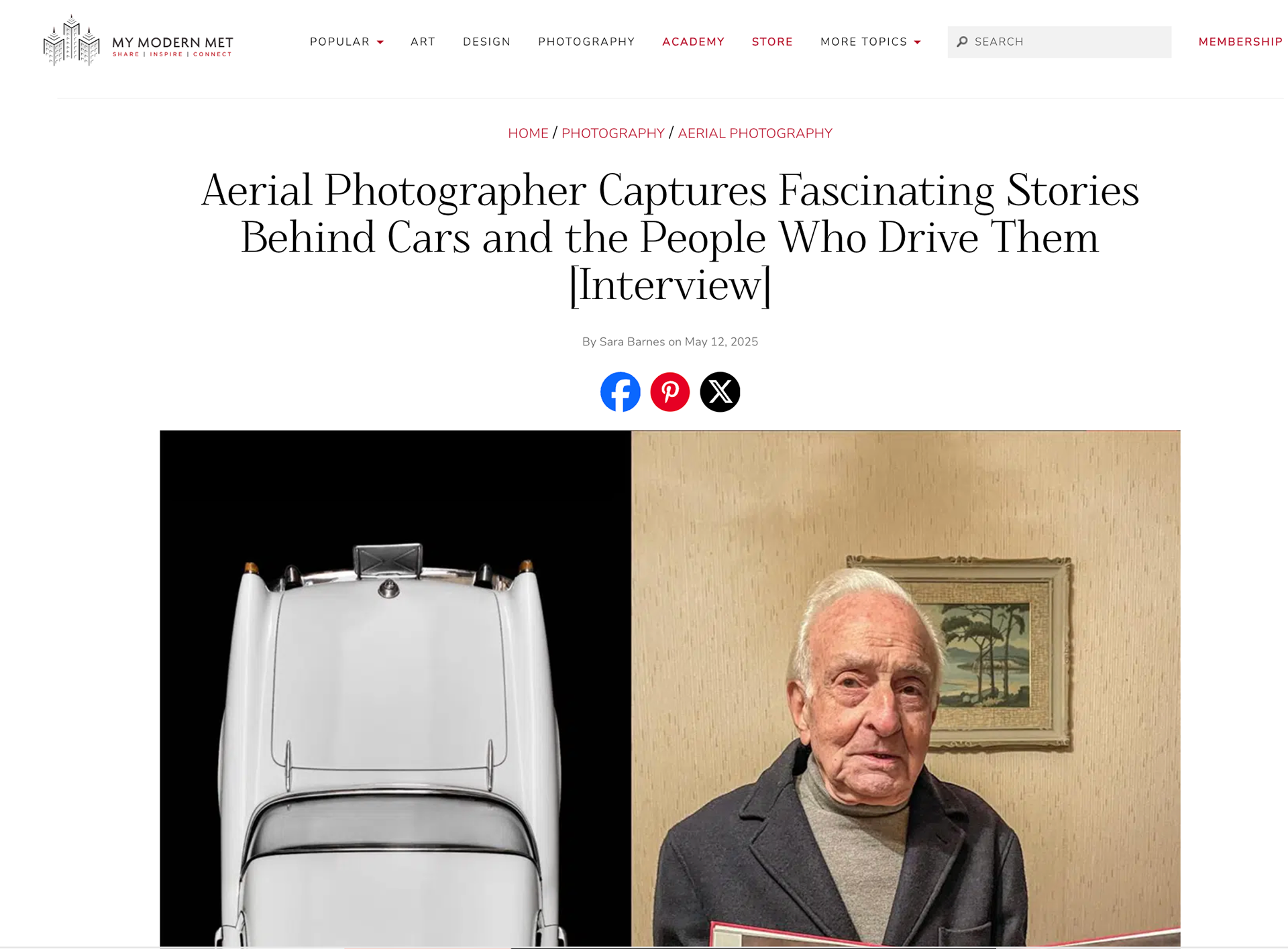The image size is (1288, 949).
Task: Share article on Facebook icon
Action: click(620, 392)
